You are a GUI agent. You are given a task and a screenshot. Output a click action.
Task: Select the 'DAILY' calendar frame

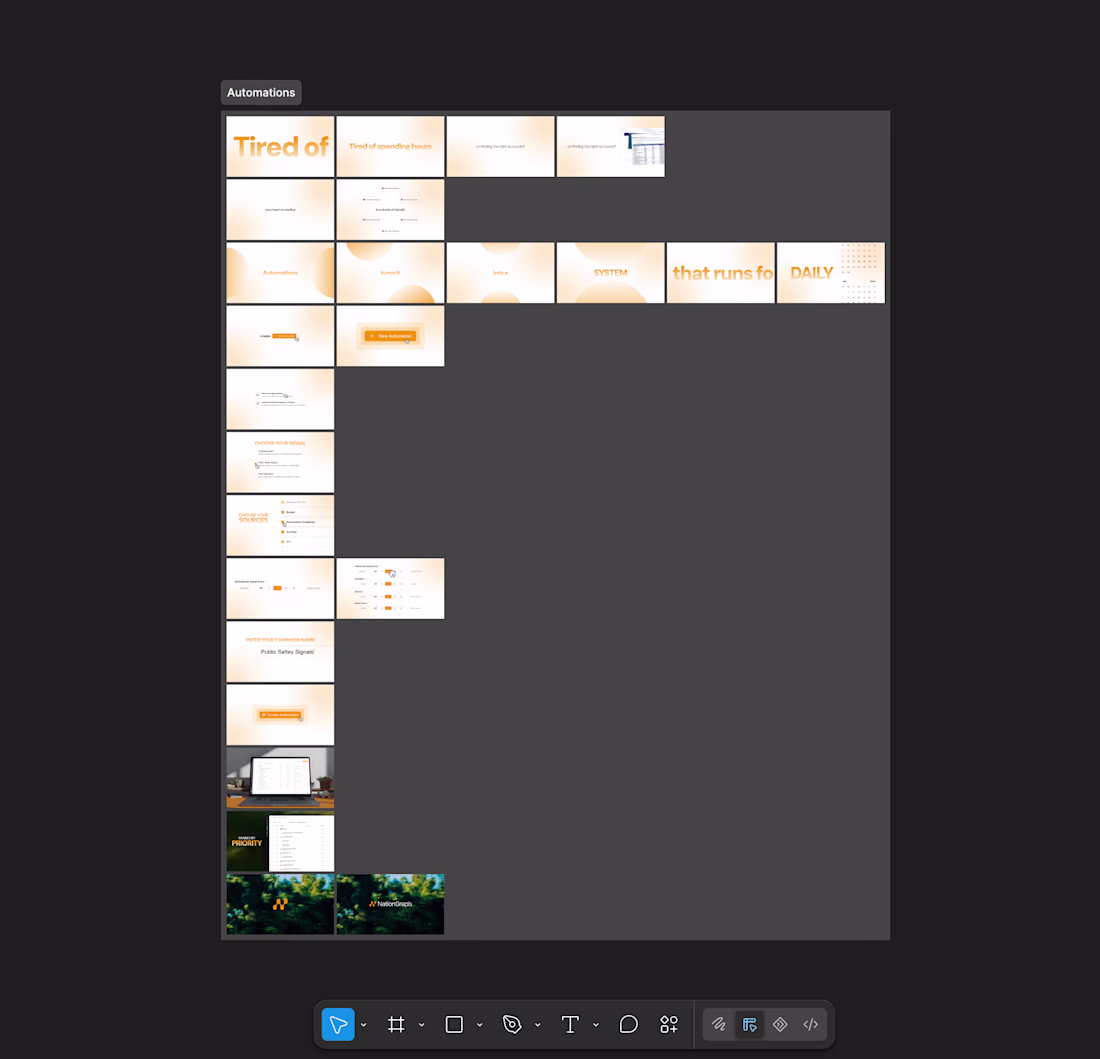click(831, 273)
